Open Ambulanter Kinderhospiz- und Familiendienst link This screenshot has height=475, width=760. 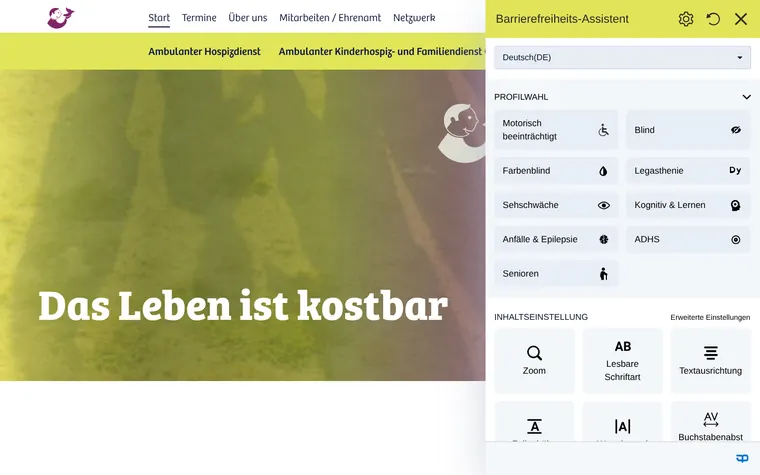pyautogui.click(x=380, y=51)
